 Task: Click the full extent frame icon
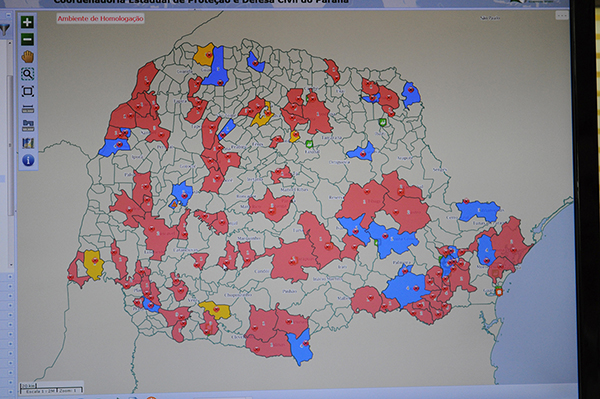pyautogui.click(x=28, y=91)
